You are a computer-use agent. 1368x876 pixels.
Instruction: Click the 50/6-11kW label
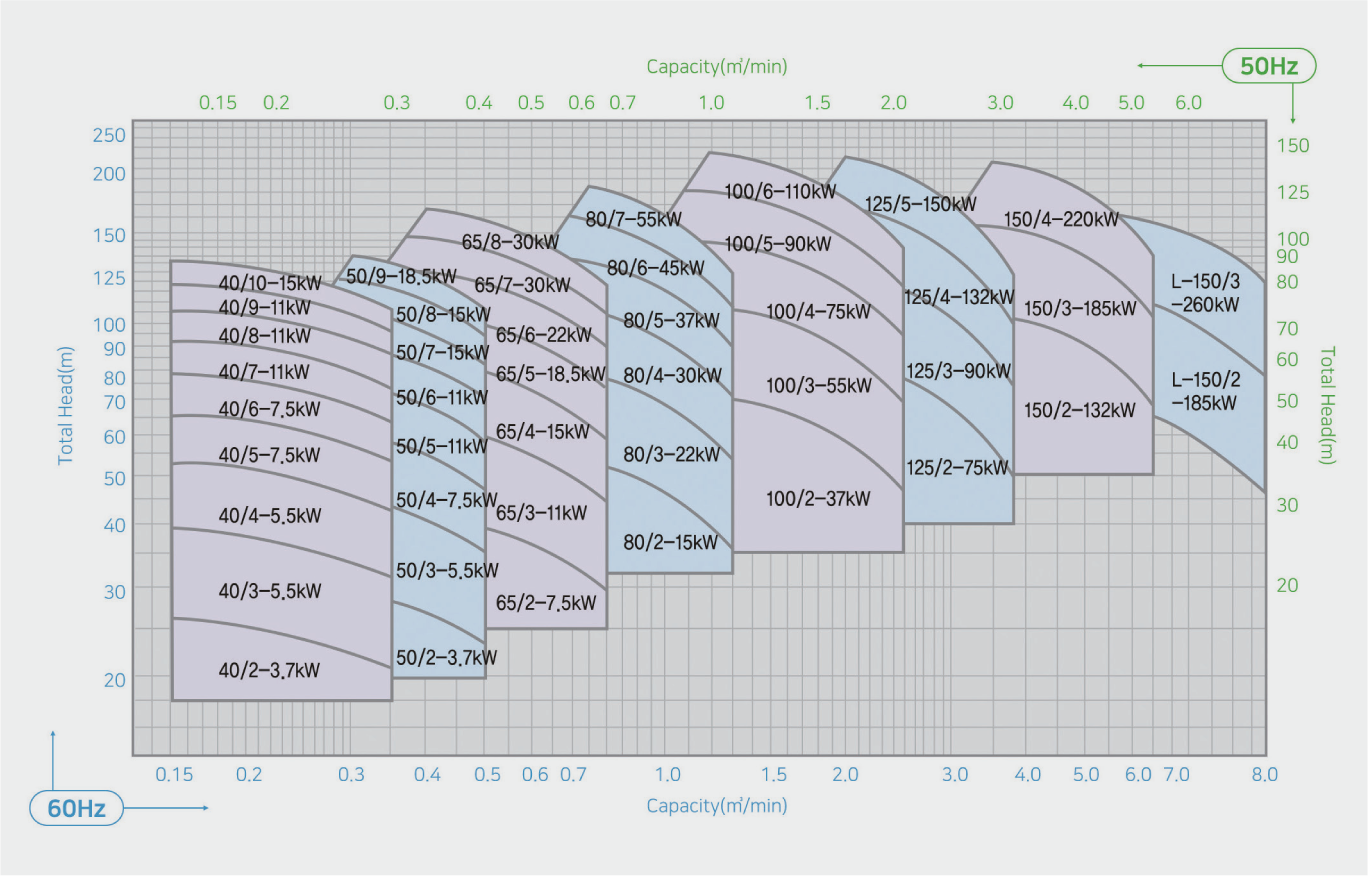pyautogui.click(x=442, y=398)
